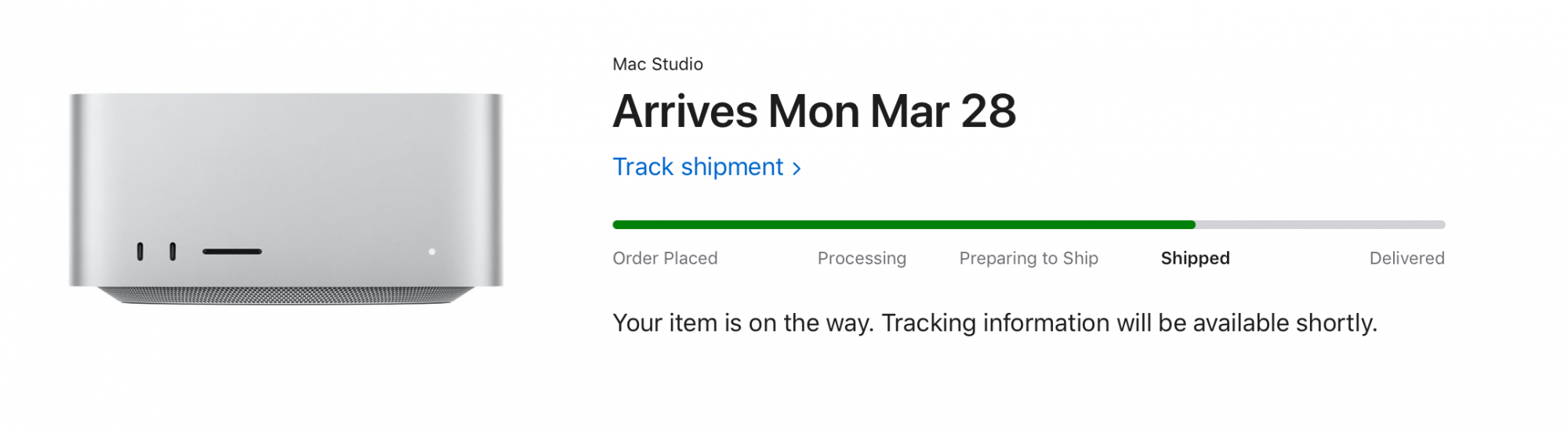The height and width of the screenshot is (429, 1568).
Task: Click the small Mac Studio title text
Action: (x=658, y=64)
